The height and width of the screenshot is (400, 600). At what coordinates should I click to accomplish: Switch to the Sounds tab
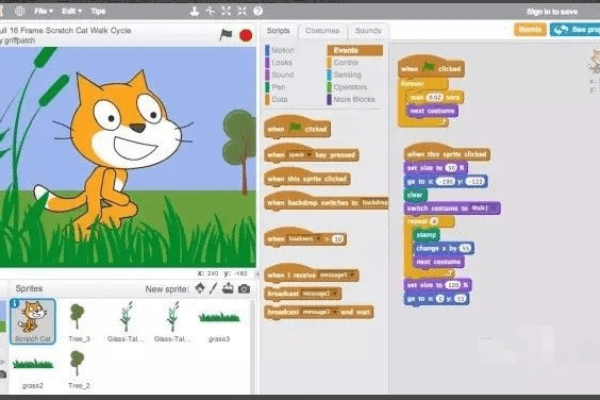(368, 31)
